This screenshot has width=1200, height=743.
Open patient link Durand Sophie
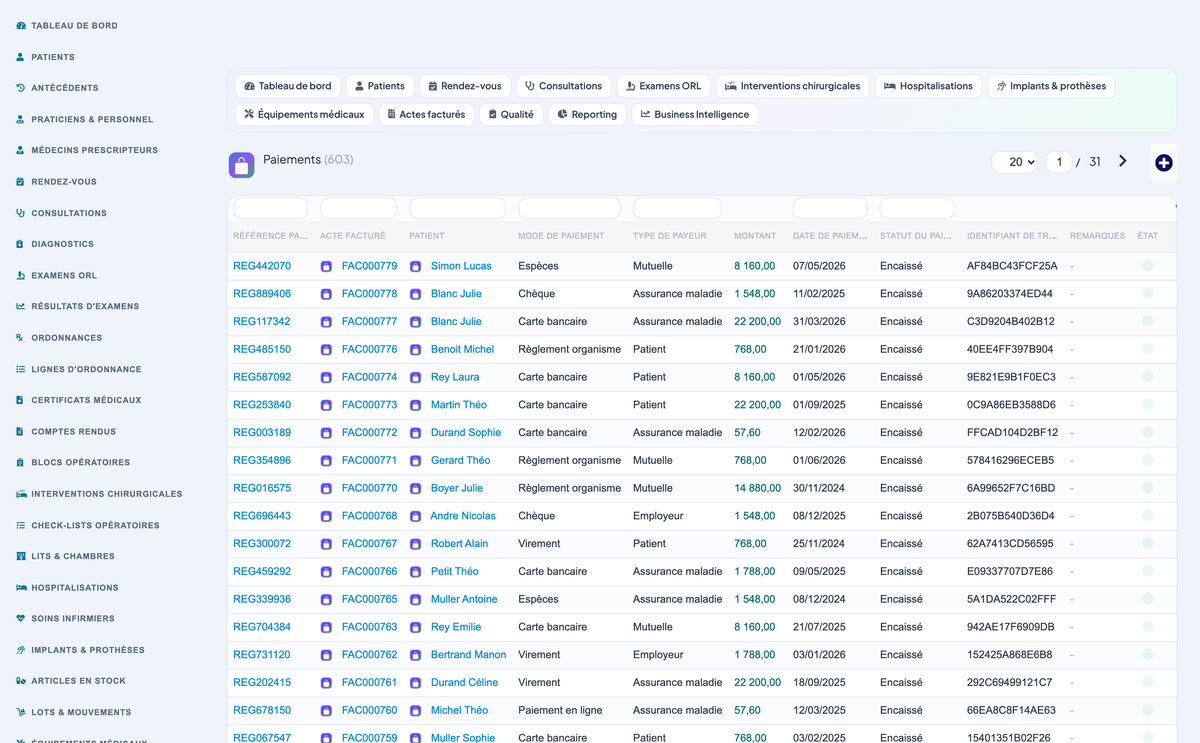(465, 433)
